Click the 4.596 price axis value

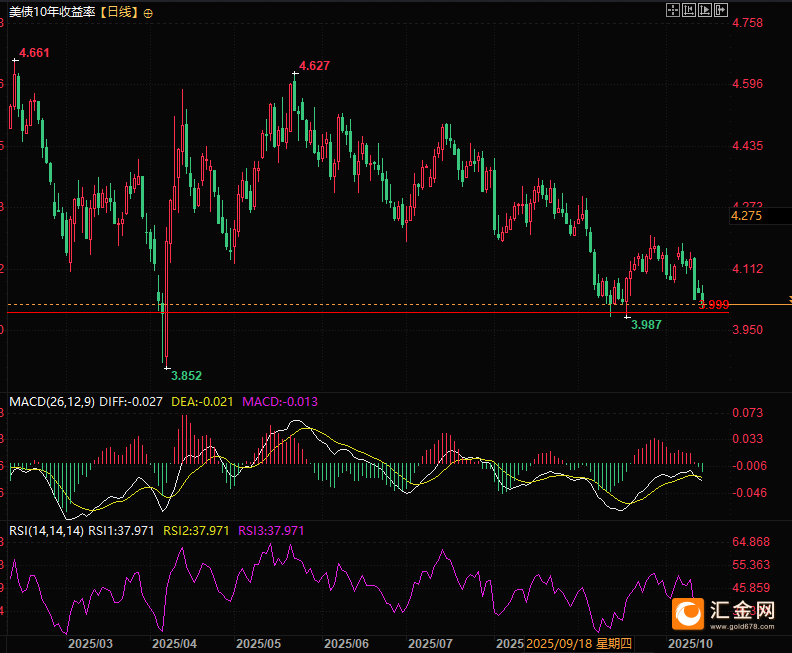point(748,84)
